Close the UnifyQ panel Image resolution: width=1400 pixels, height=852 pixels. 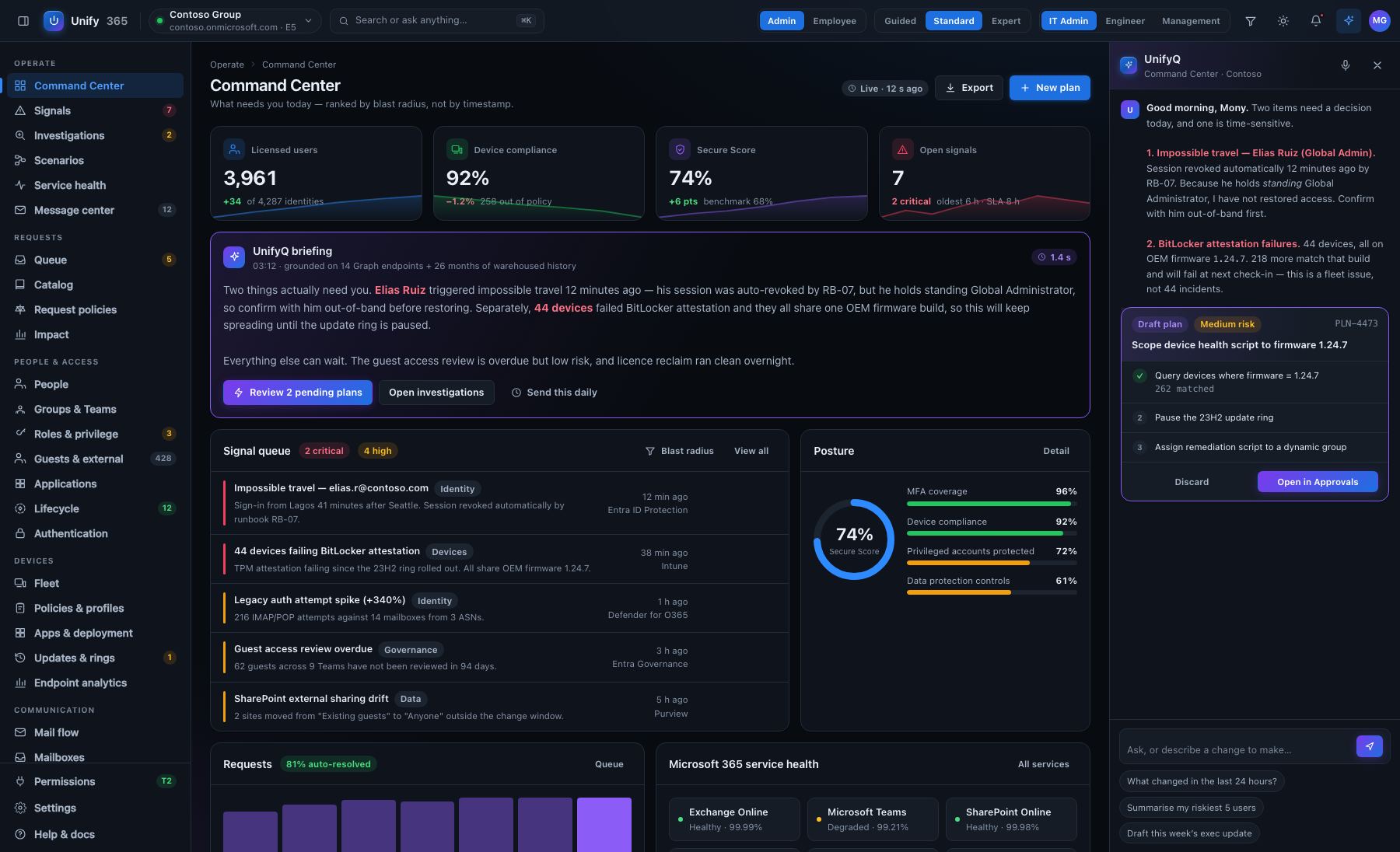point(1377,65)
